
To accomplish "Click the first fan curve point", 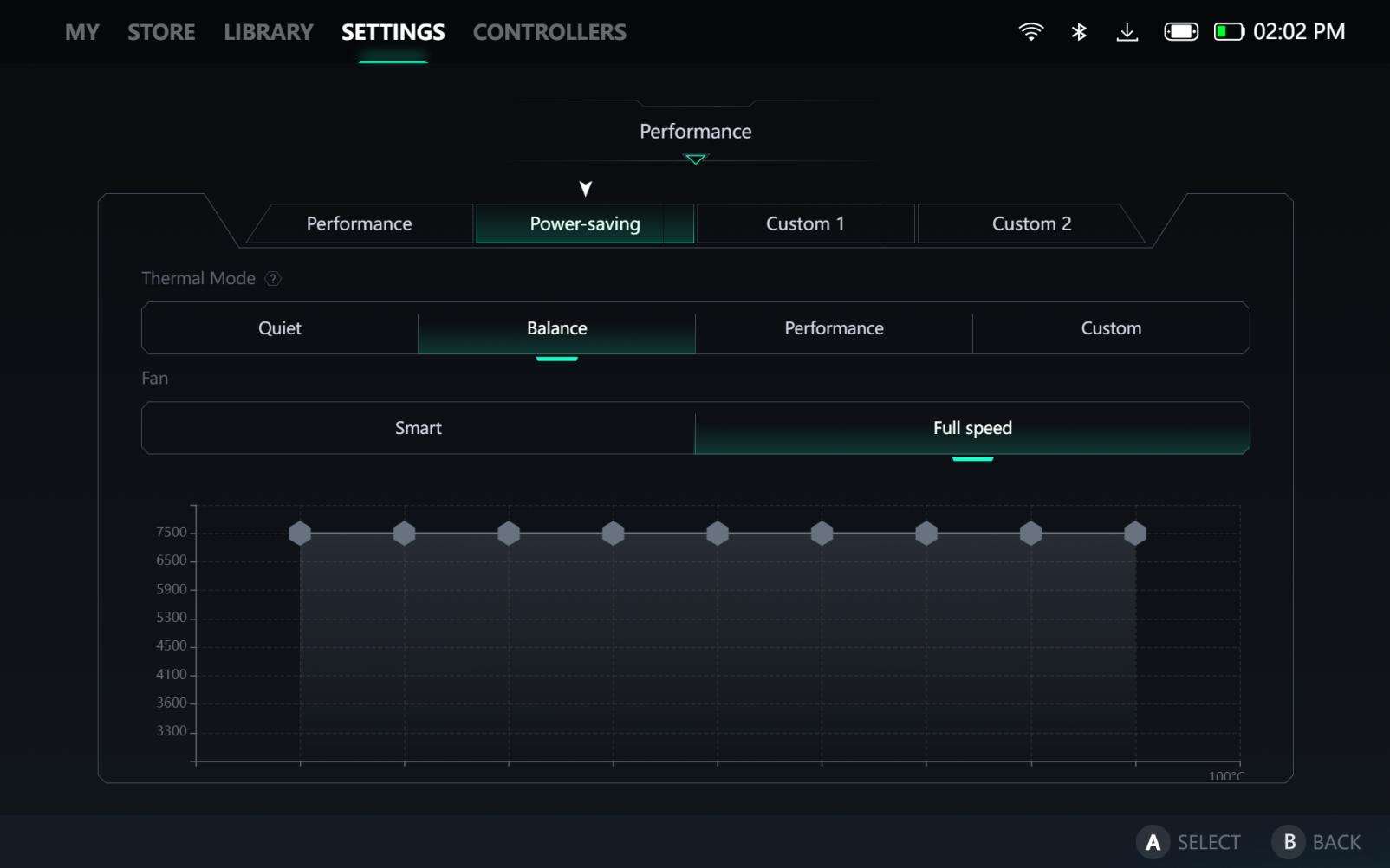I will [300, 534].
